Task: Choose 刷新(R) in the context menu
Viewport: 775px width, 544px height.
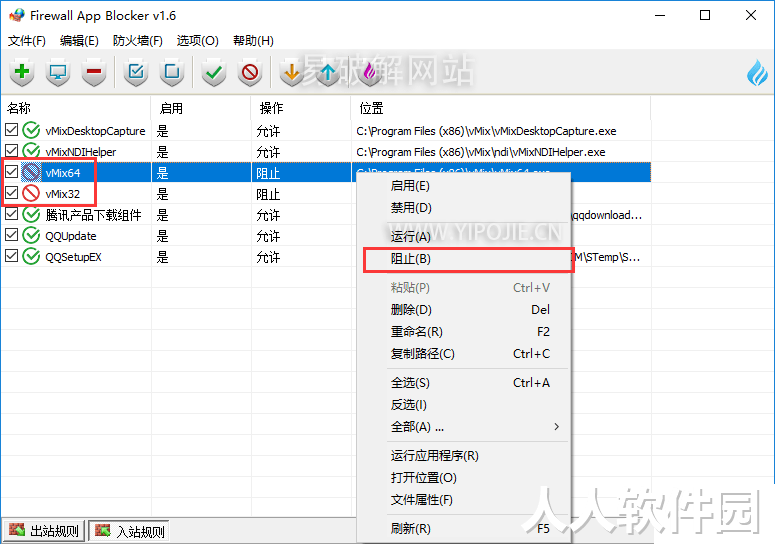Action: click(x=464, y=529)
